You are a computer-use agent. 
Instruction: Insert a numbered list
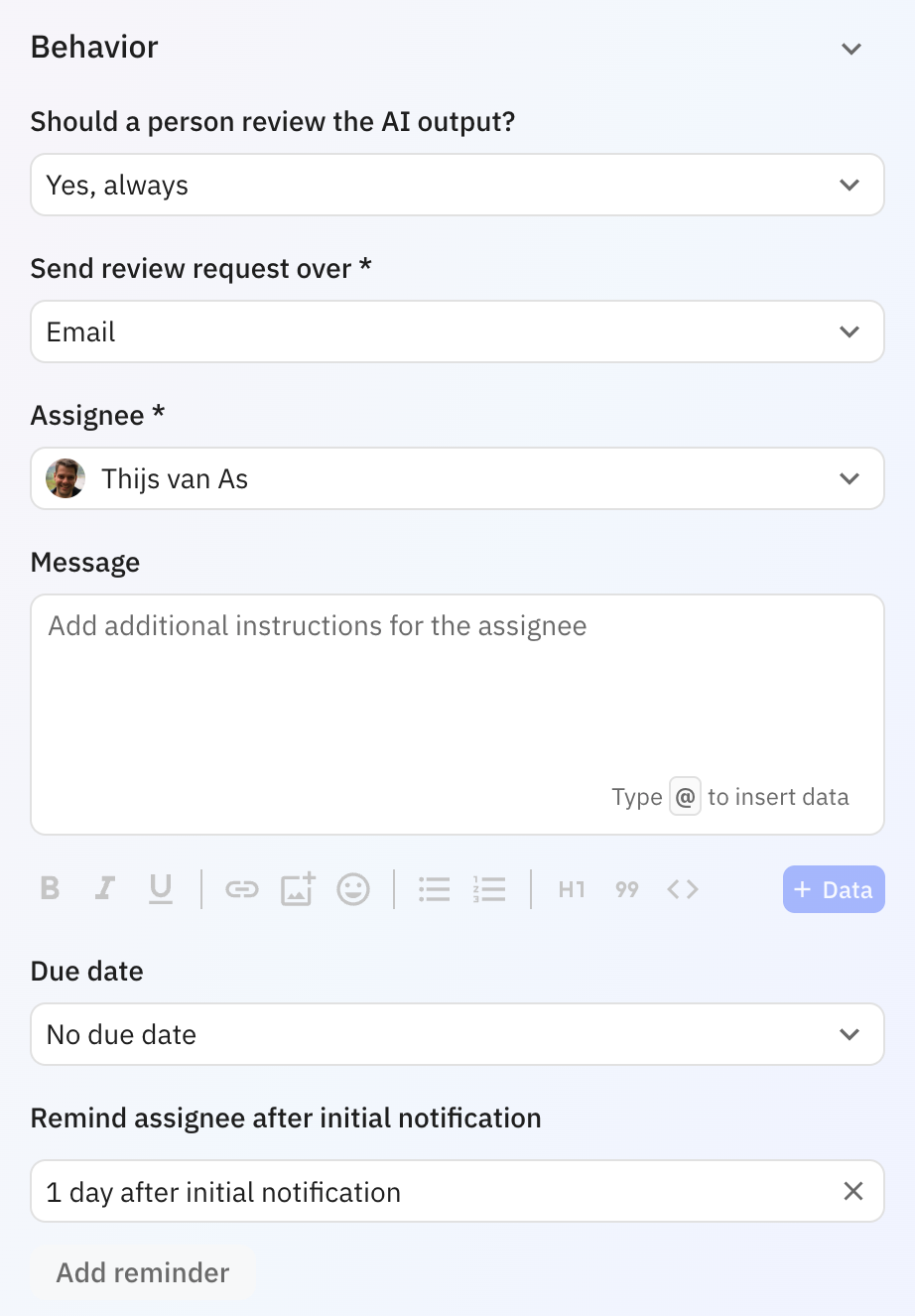(x=490, y=889)
